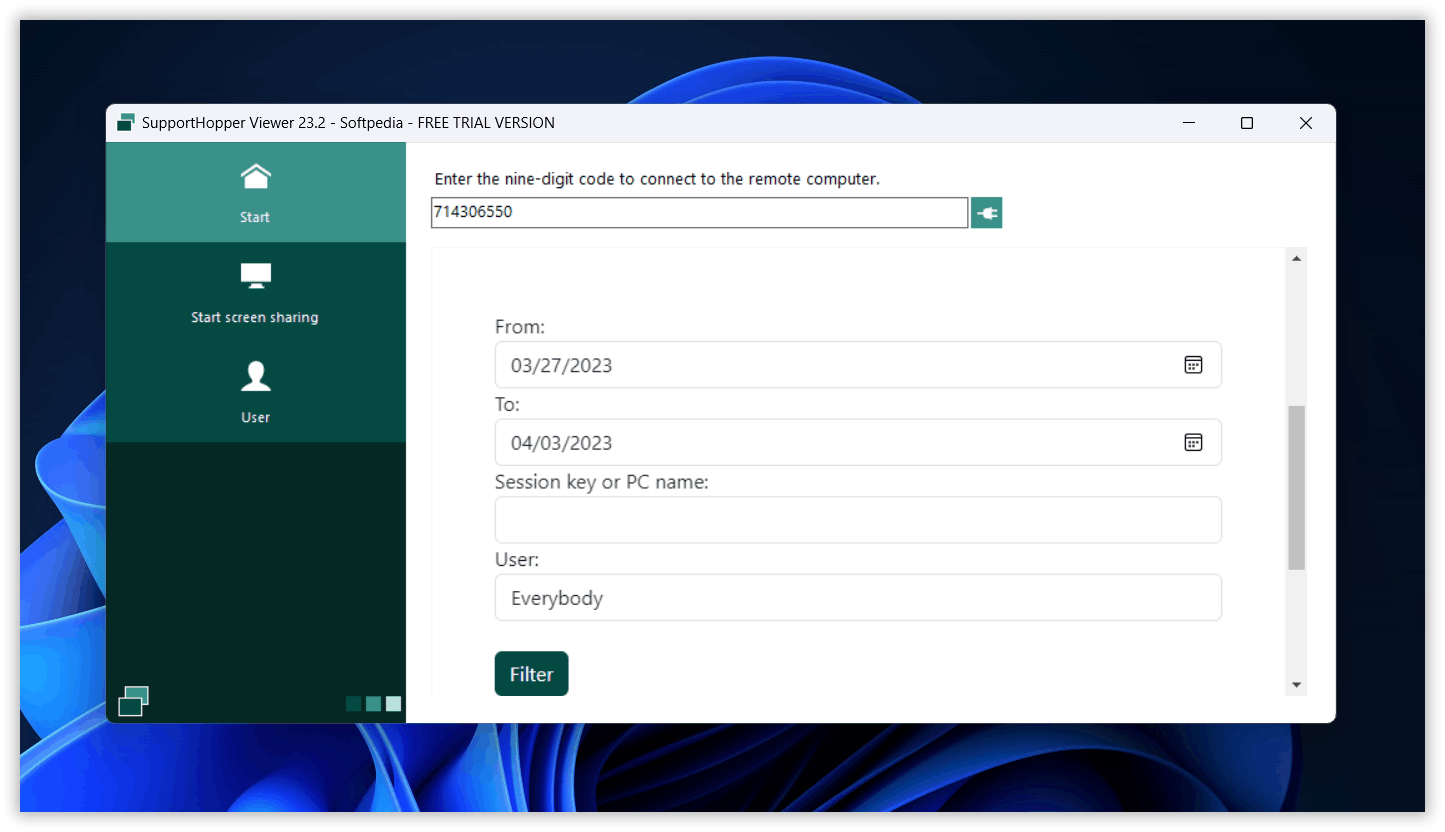
Task: Open the To date calendar picker
Action: click(1193, 442)
